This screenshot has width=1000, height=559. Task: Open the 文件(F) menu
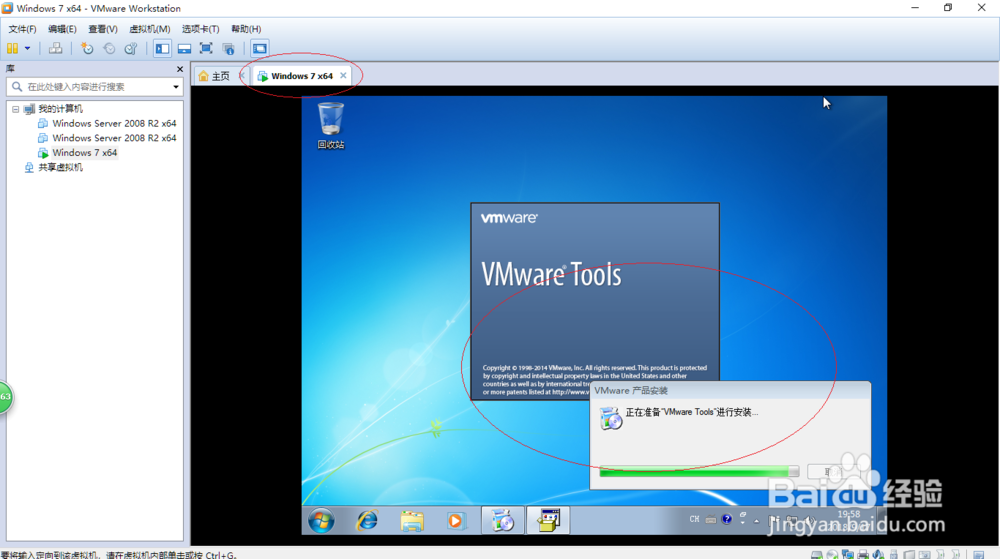22,29
